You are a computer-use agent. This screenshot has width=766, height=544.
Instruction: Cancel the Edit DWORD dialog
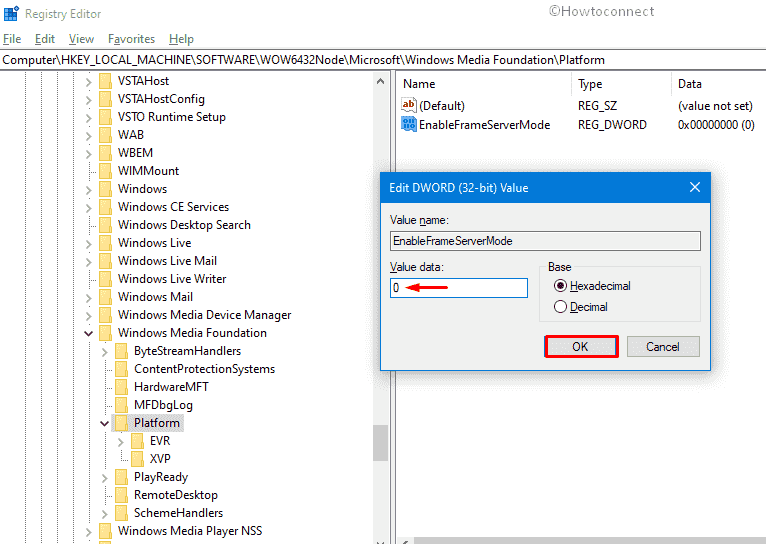click(x=663, y=347)
